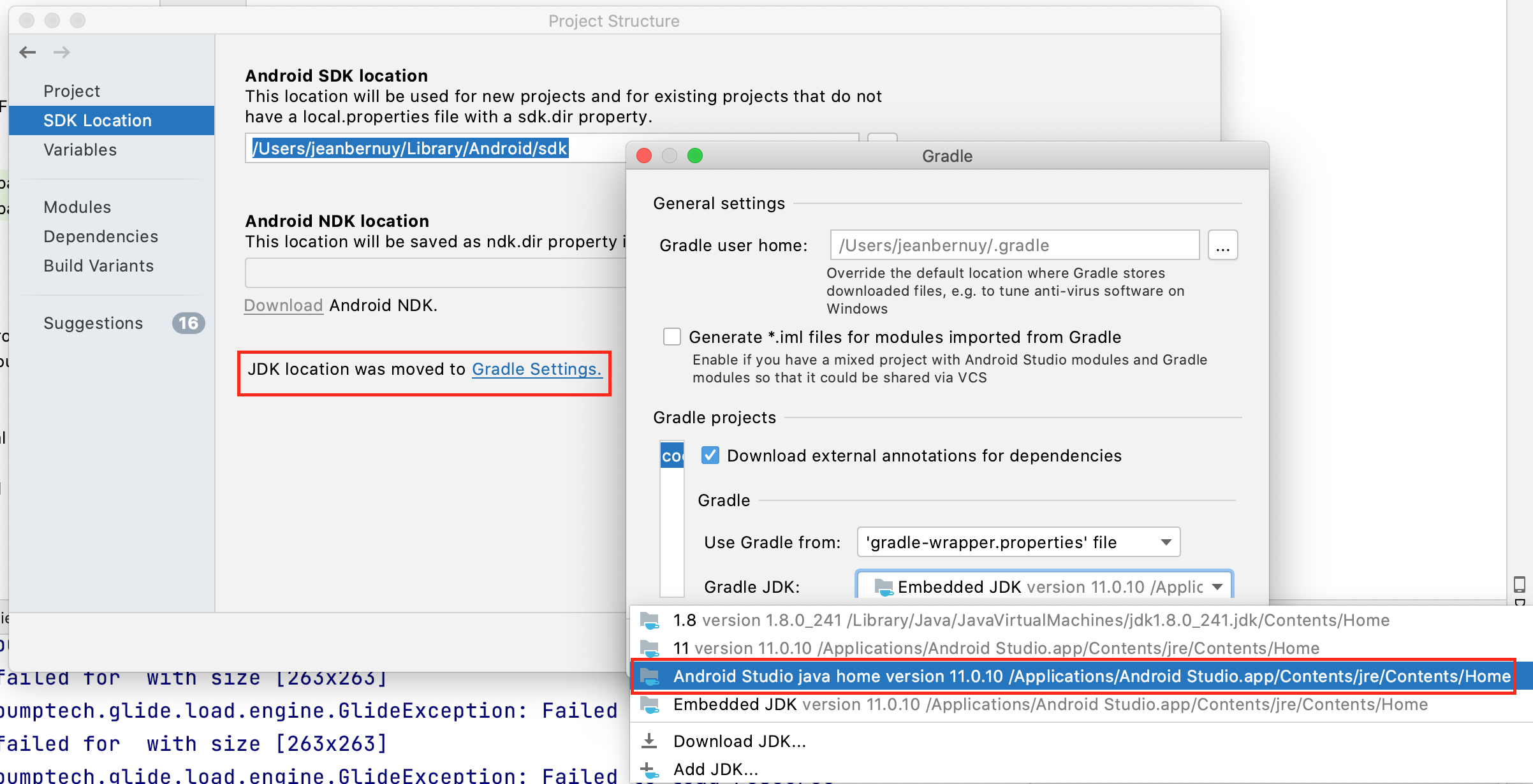Click the Download Android NDK link

284,305
